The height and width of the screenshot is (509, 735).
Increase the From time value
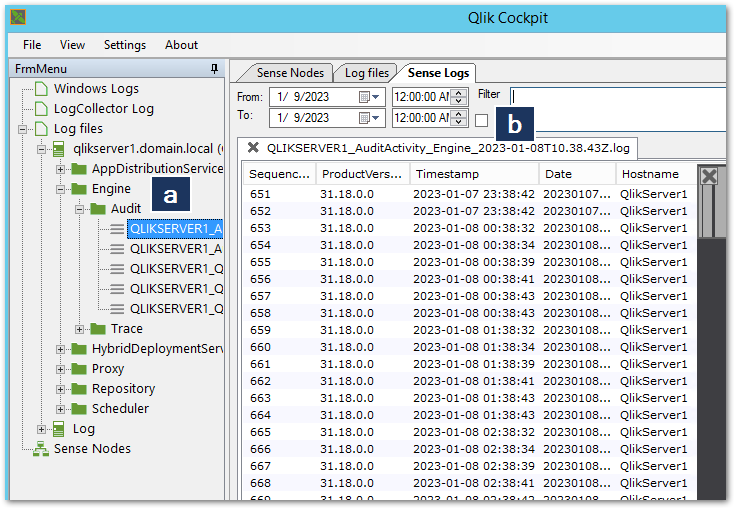pos(459,93)
